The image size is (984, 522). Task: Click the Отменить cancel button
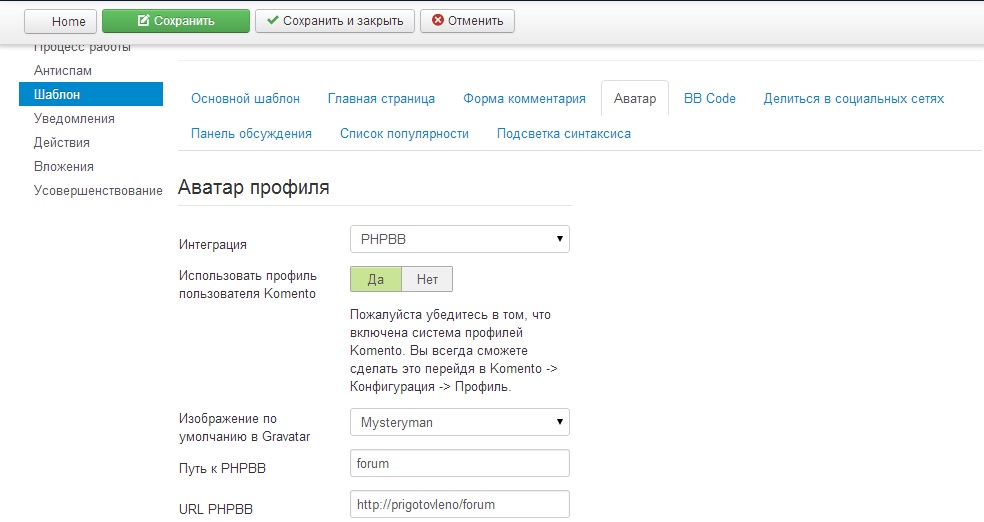[x=467, y=20]
